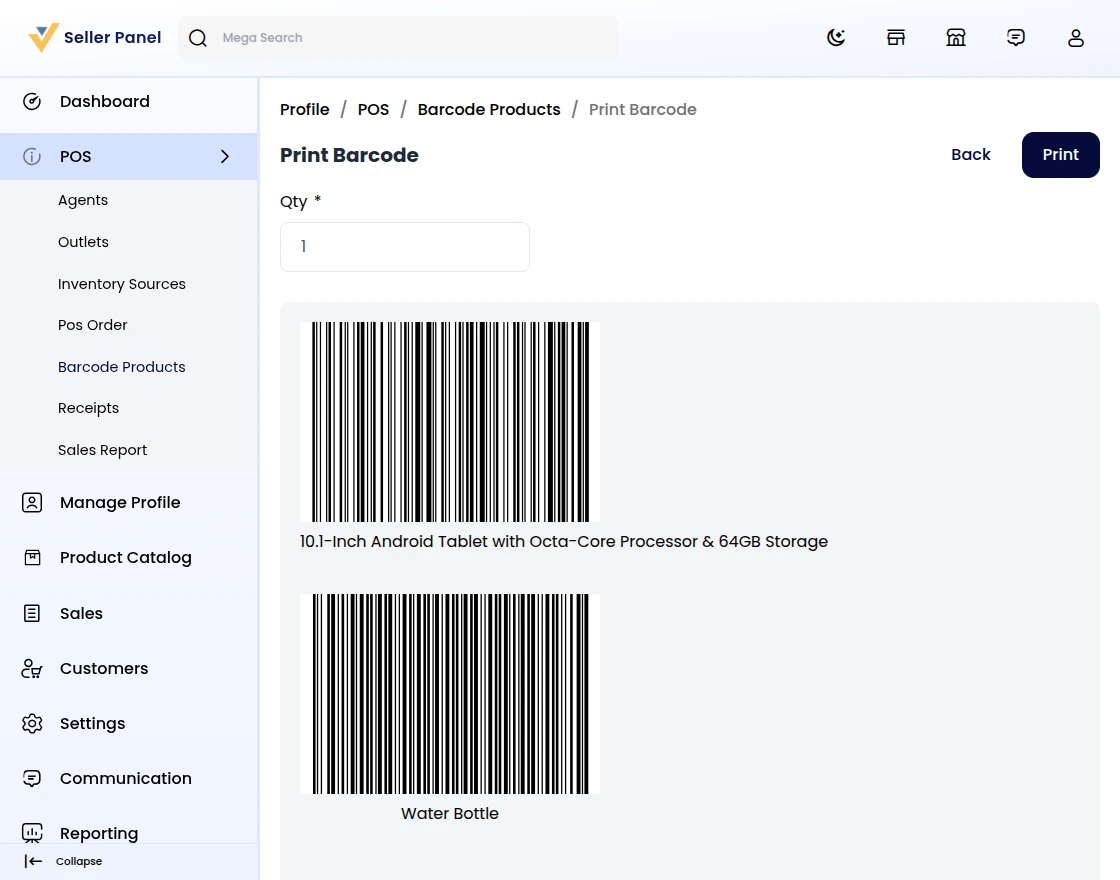Screen dimensions: 1120x880
Task: Click the Manage Profile person icon
Action: tap(32, 502)
